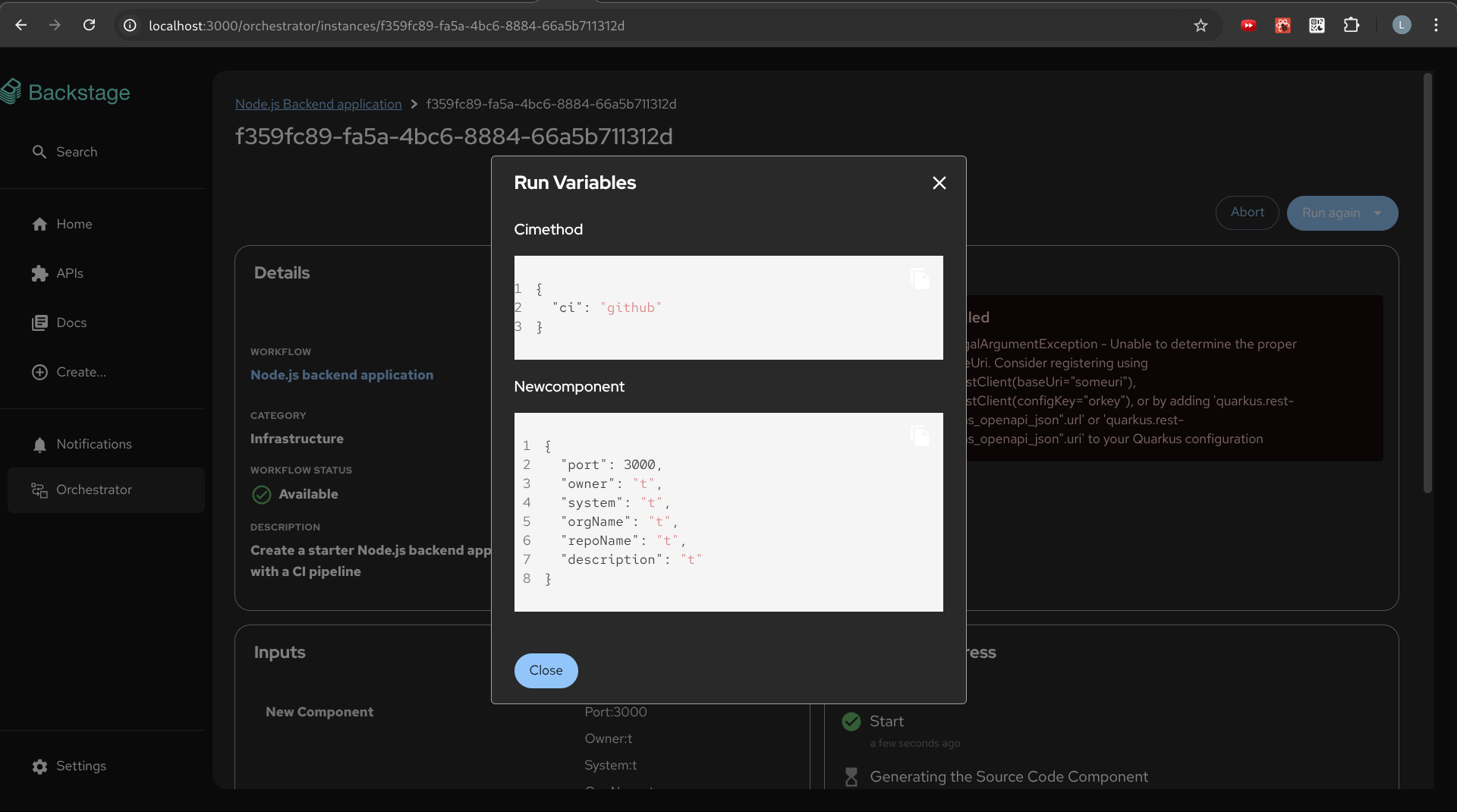This screenshot has height=812, width=1457.
Task: Bookmark this page with the star icon
Action: coord(1201,26)
